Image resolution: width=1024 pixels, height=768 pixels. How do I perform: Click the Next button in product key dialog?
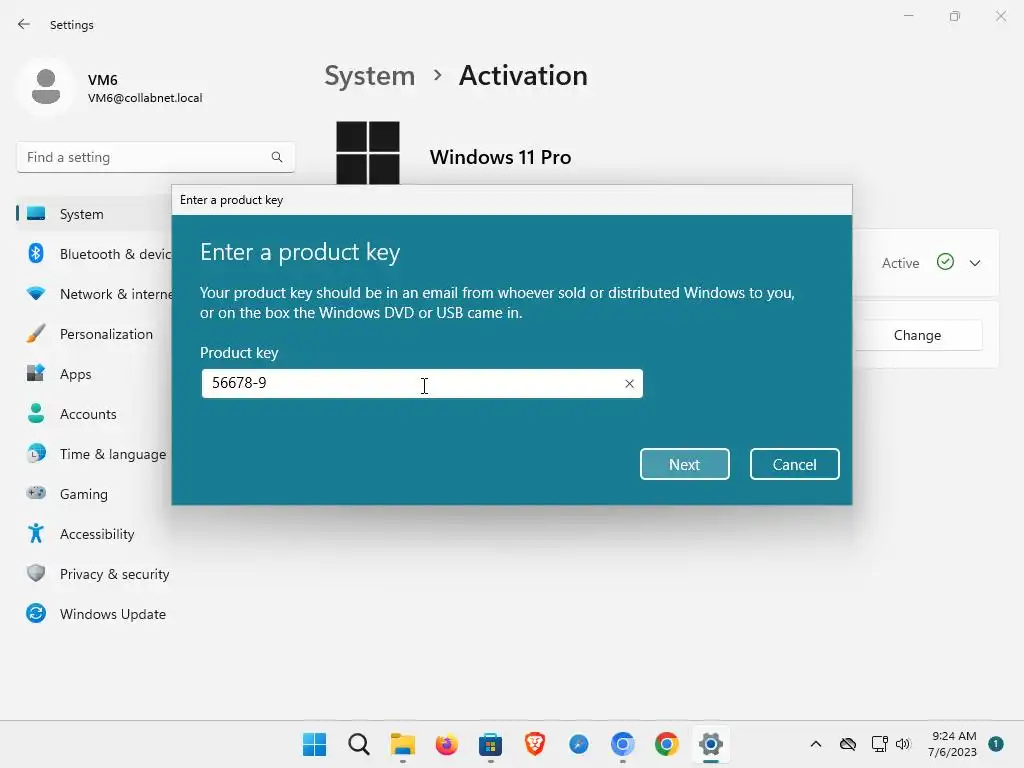click(x=684, y=464)
